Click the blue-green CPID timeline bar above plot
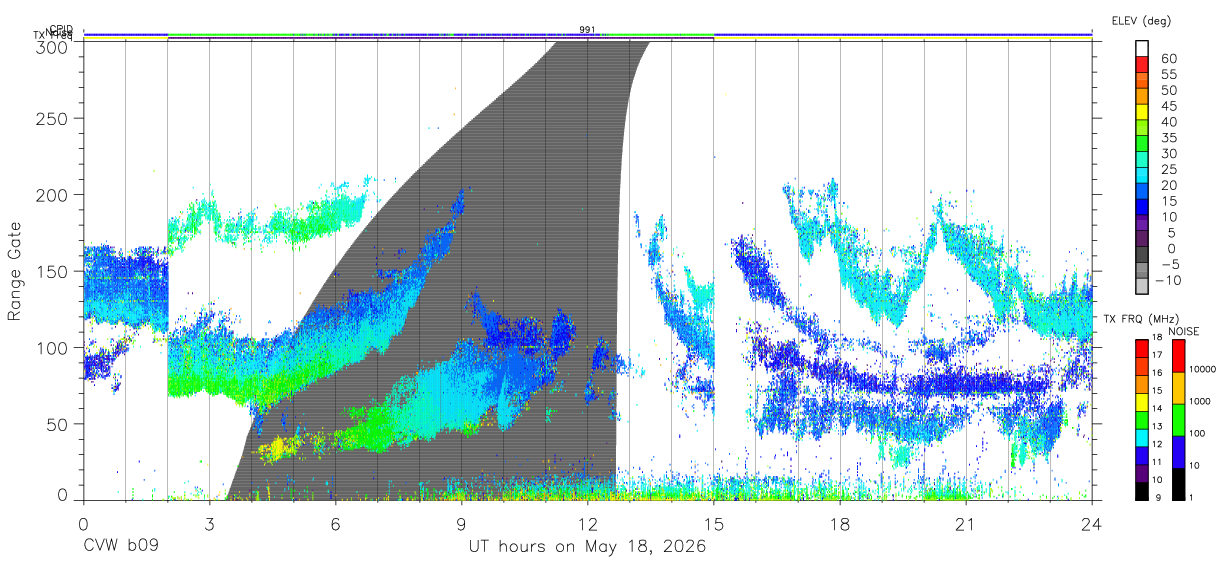Screen dimensions: 1228x567 pyautogui.click(x=587, y=35)
